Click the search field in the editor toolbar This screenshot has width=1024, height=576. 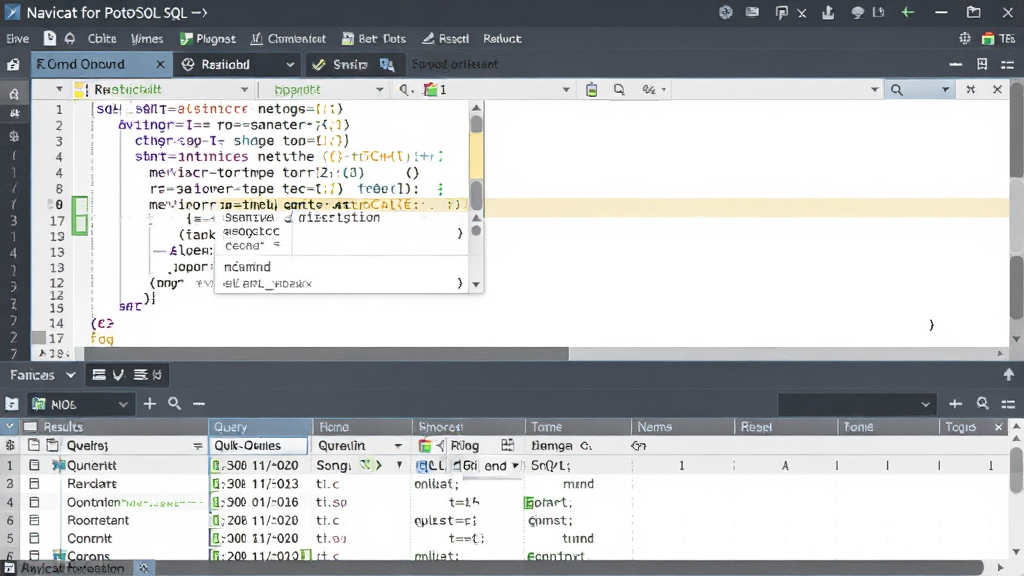(918, 89)
